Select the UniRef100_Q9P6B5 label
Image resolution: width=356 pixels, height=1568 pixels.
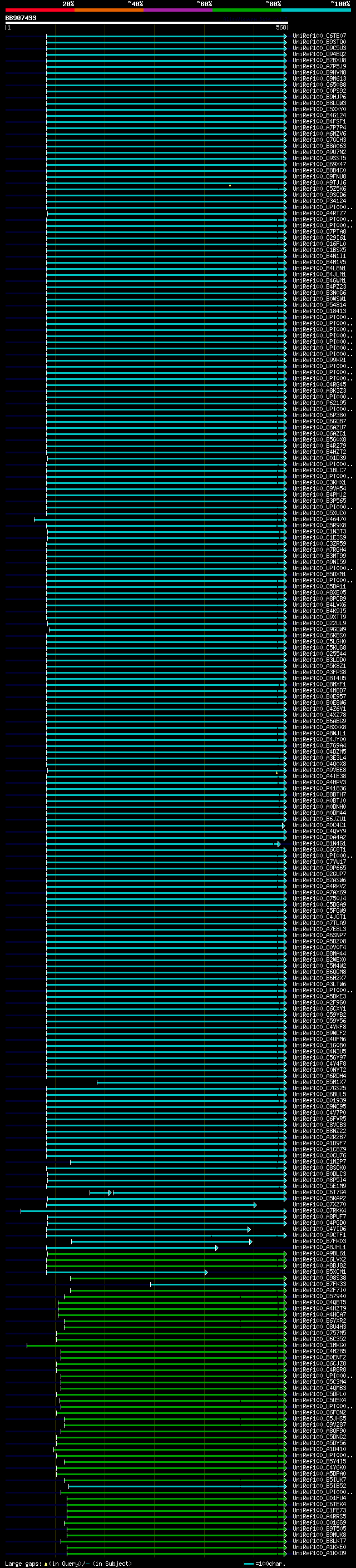pyautogui.click(x=319, y=868)
